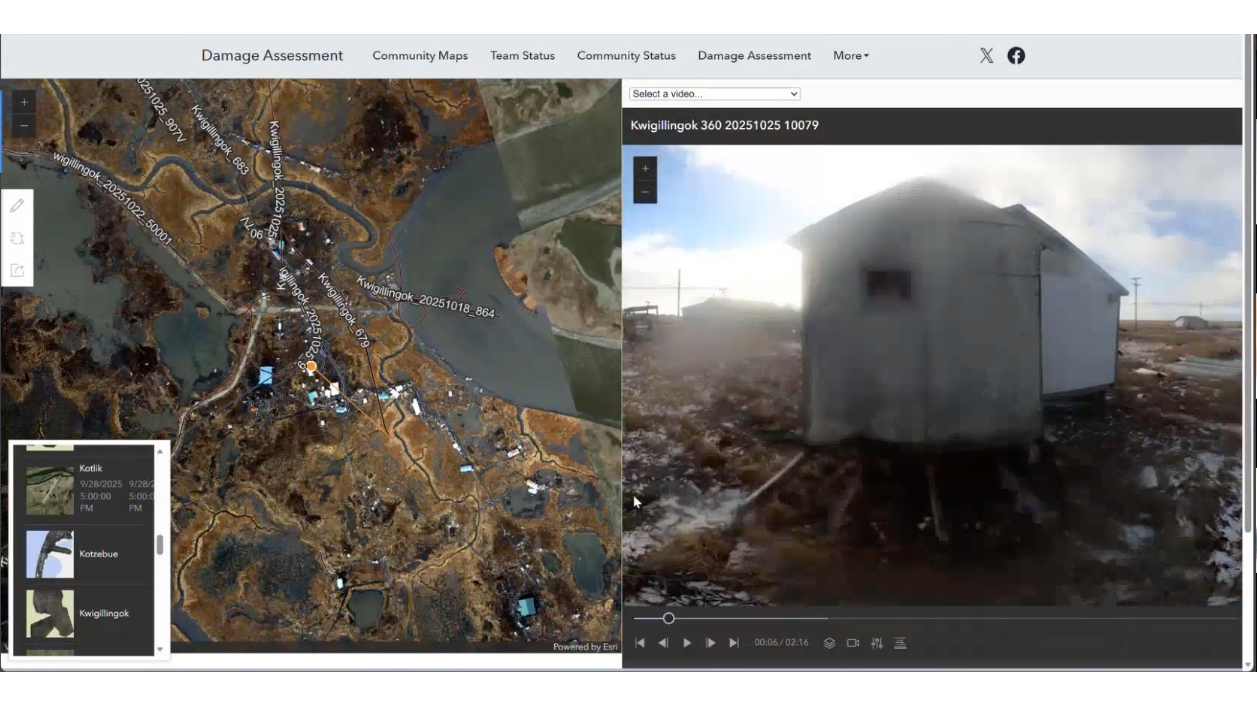Click the refresh layers icon below the pencil tool
Screen dimensions: 1257x707
16,238
